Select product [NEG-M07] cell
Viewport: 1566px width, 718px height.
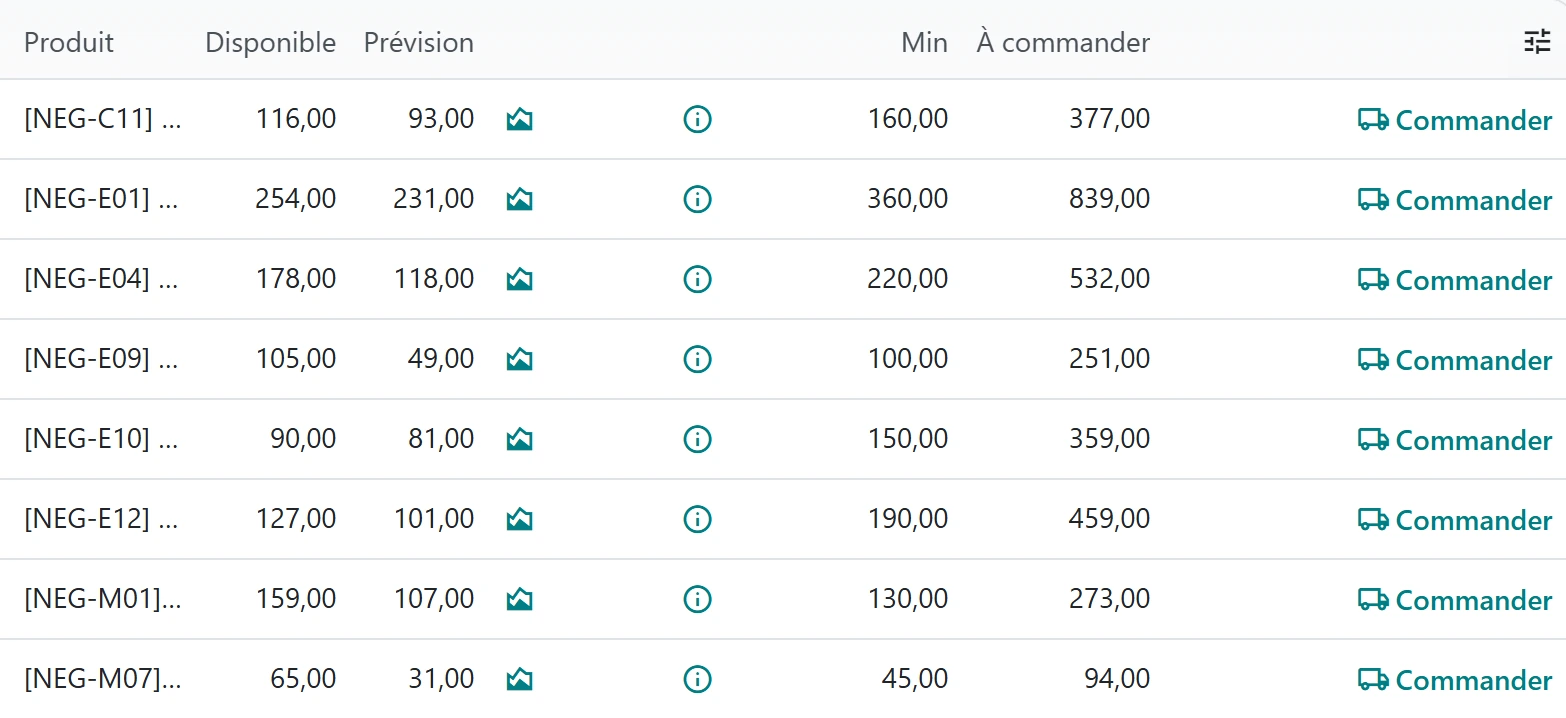pyautogui.click(x=104, y=679)
